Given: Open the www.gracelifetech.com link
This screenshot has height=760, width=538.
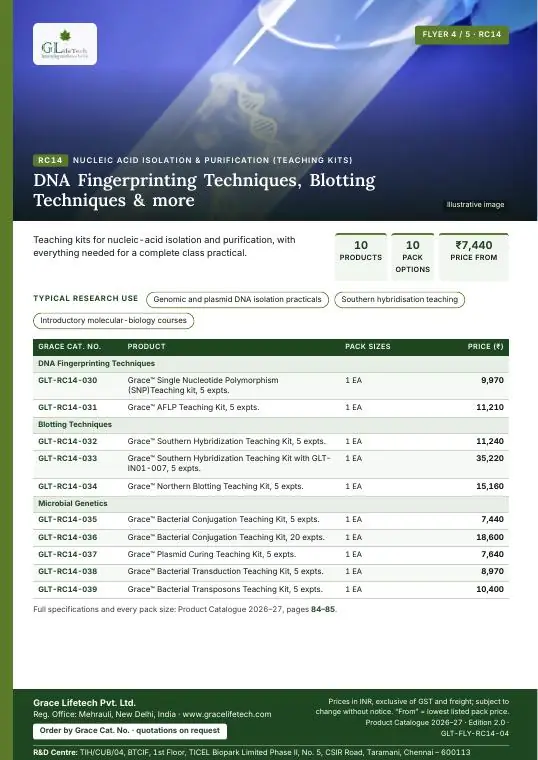Looking at the screenshot, I should click(x=227, y=714).
